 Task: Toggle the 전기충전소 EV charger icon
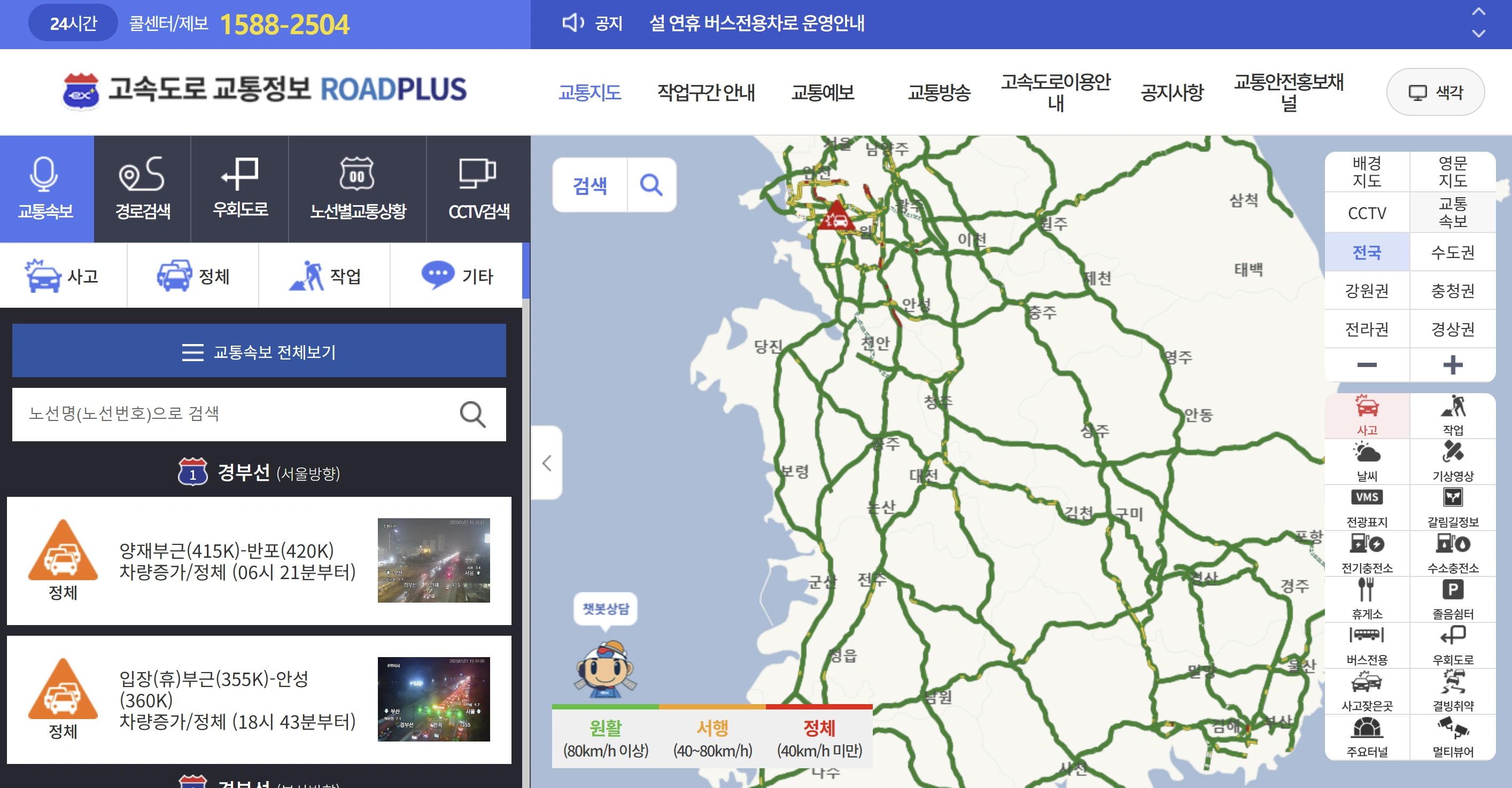1367,553
